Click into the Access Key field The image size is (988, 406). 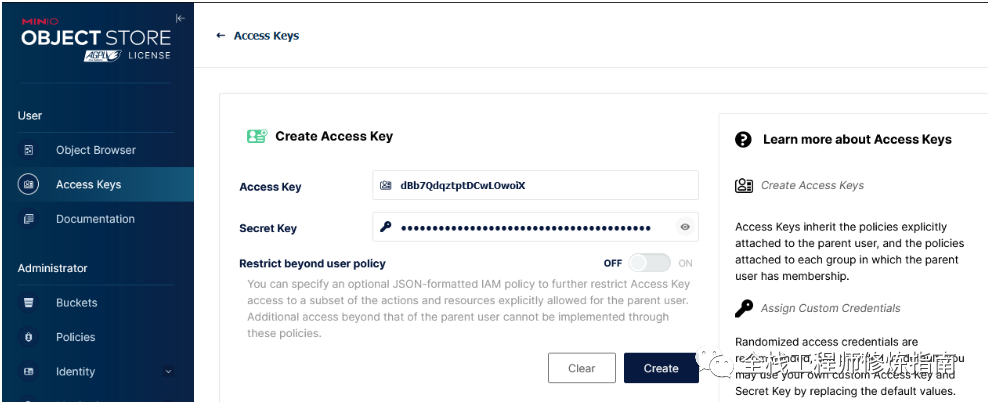click(x=535, y=185)
